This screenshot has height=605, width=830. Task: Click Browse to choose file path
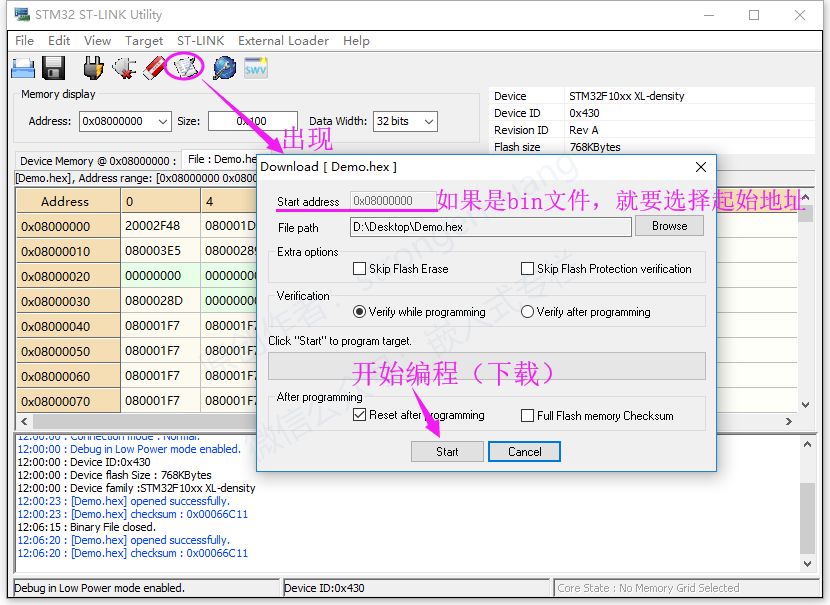point(670,226)
